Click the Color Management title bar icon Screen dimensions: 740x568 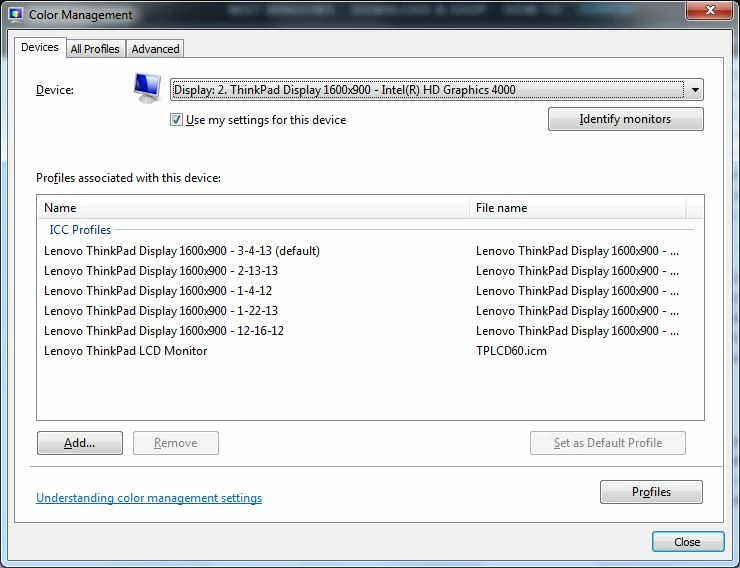coord(16,14)
